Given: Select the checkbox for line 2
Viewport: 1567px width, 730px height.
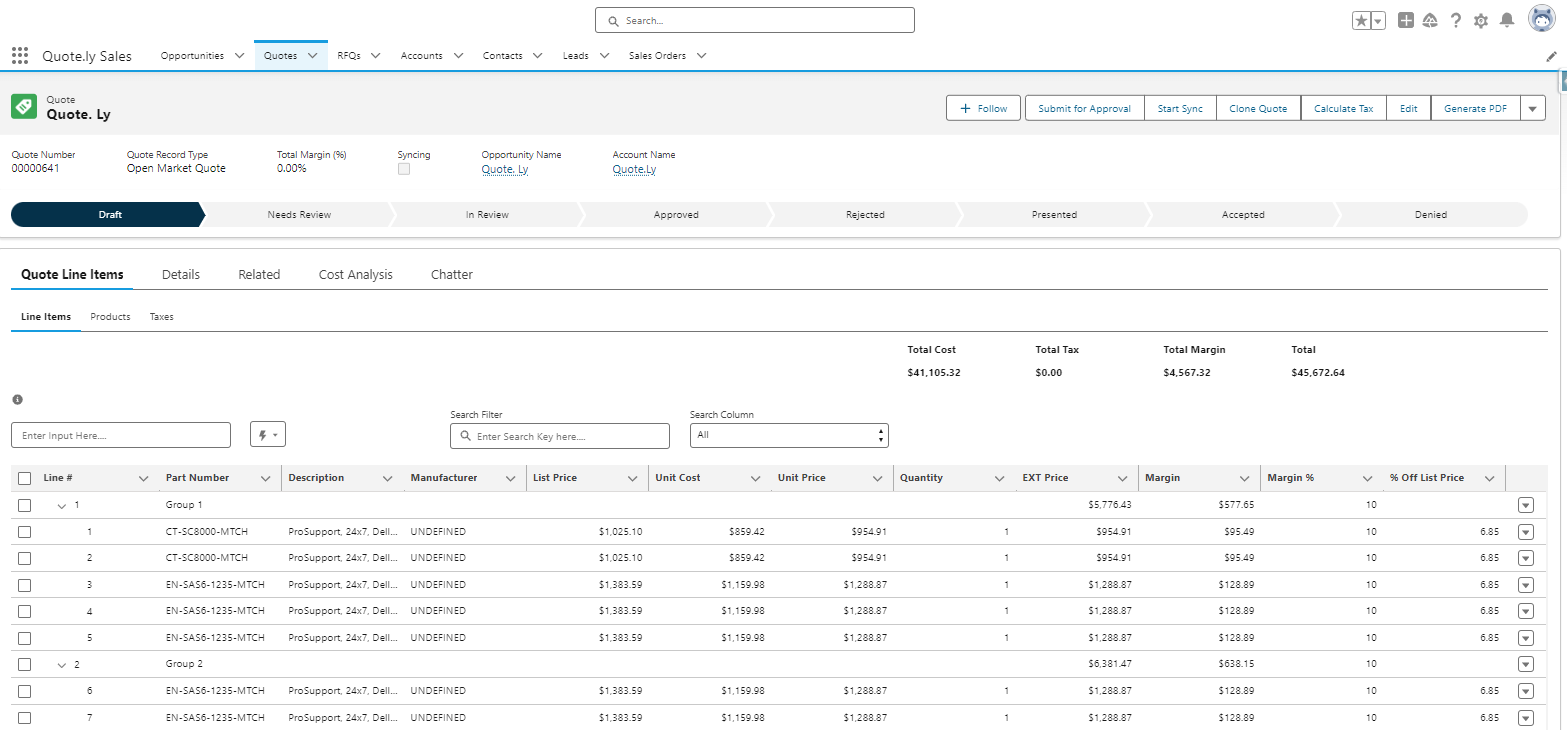Looking at the screenshot, I should click(25, 558).
